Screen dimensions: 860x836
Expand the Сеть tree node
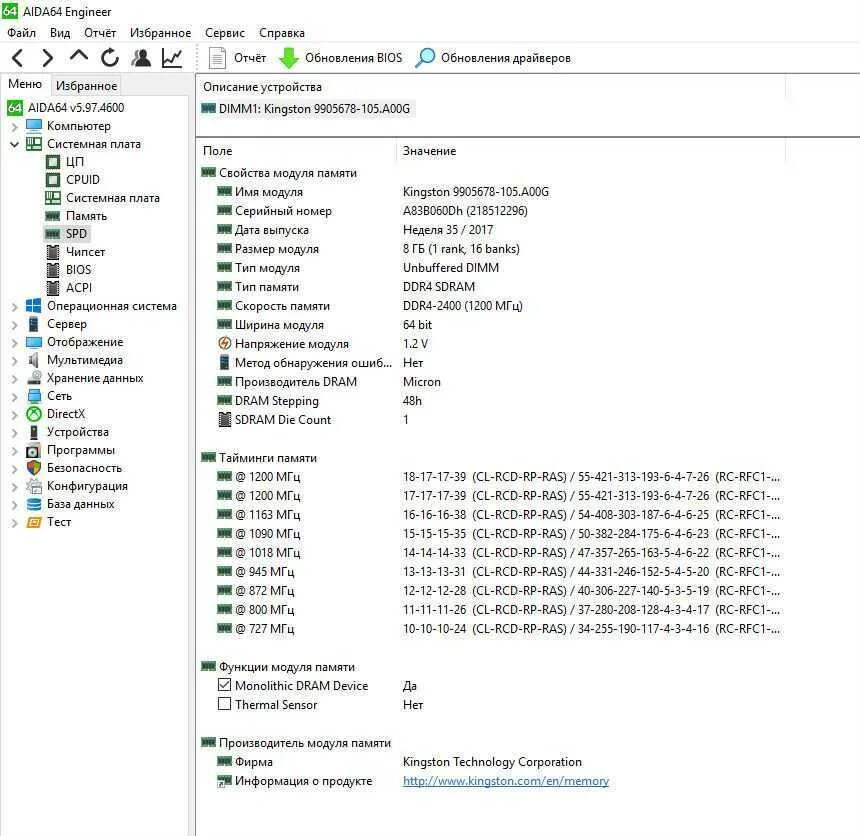point(15,397)
